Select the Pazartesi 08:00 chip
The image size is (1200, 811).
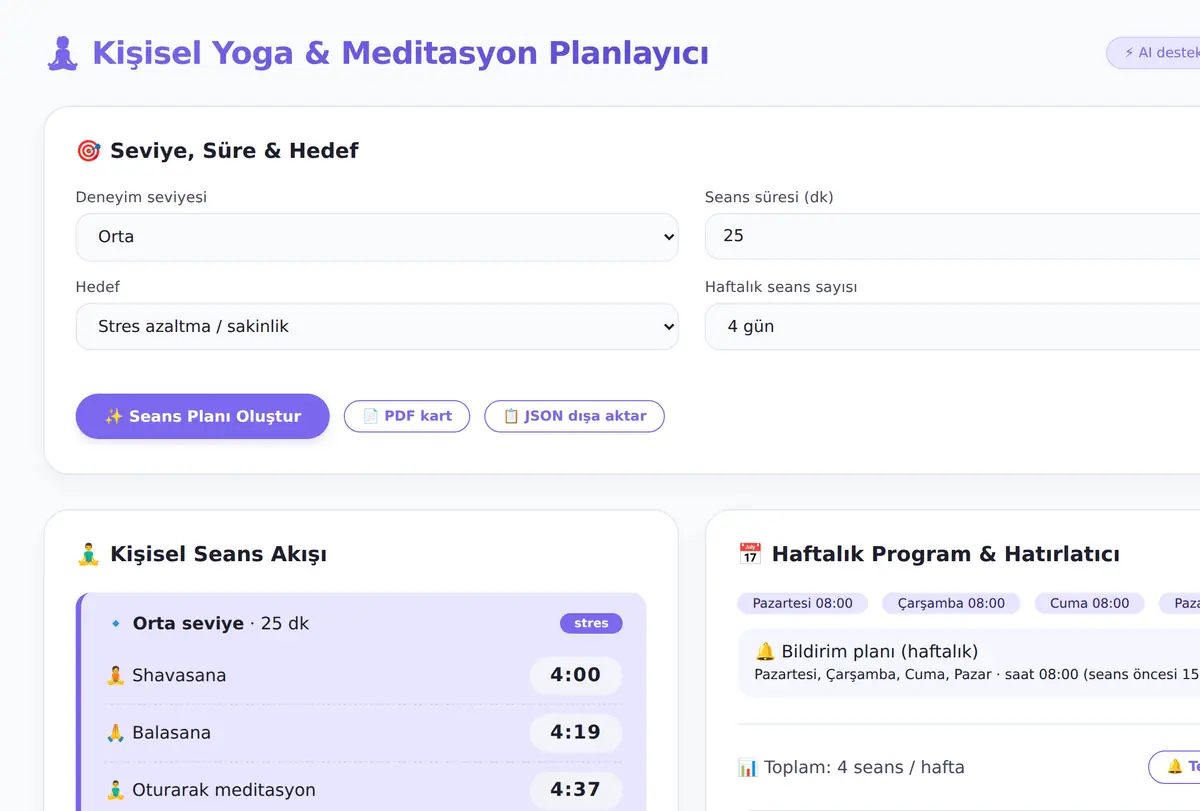point(803,603)
